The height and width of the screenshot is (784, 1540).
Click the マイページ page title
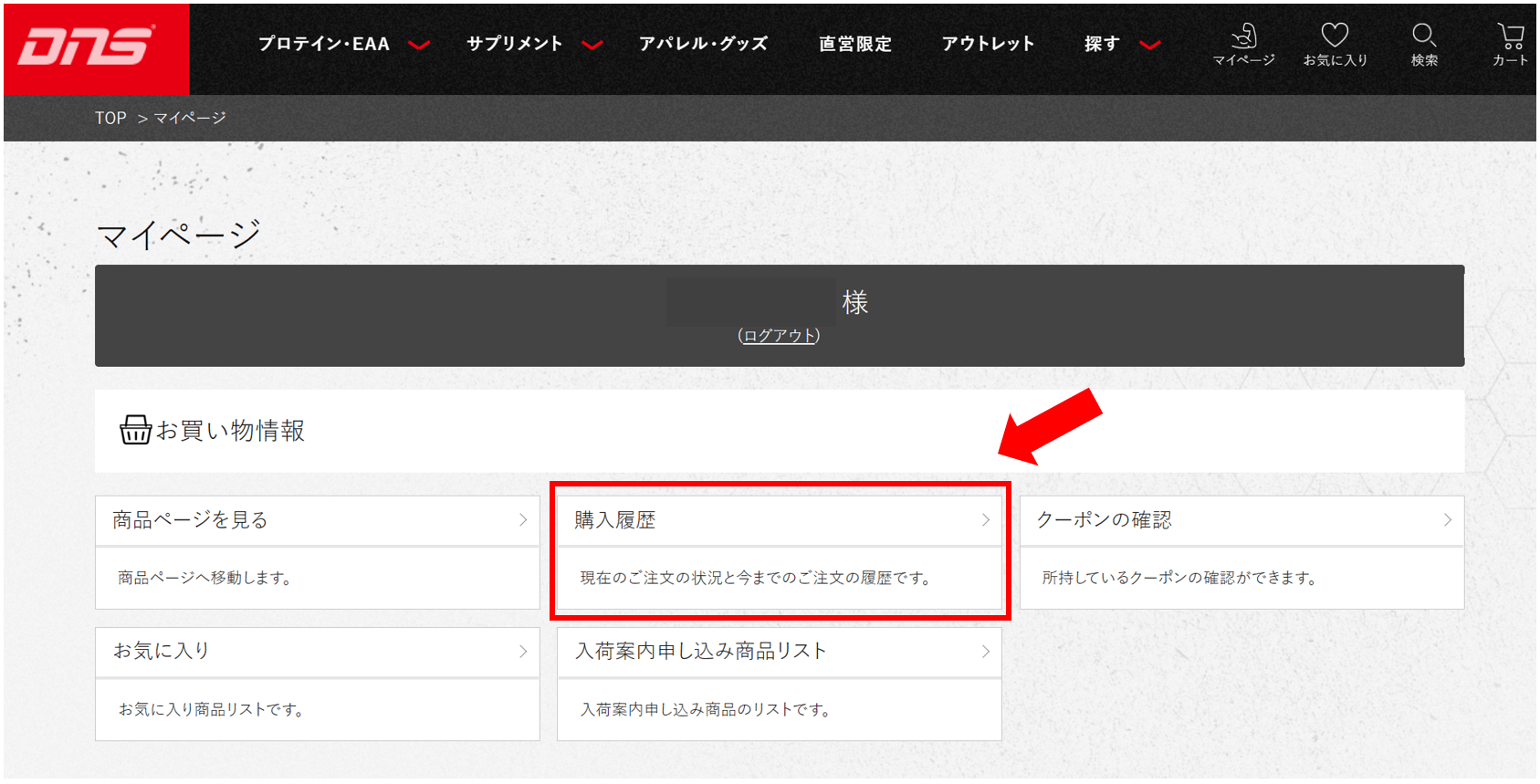[x=179, y=235]
